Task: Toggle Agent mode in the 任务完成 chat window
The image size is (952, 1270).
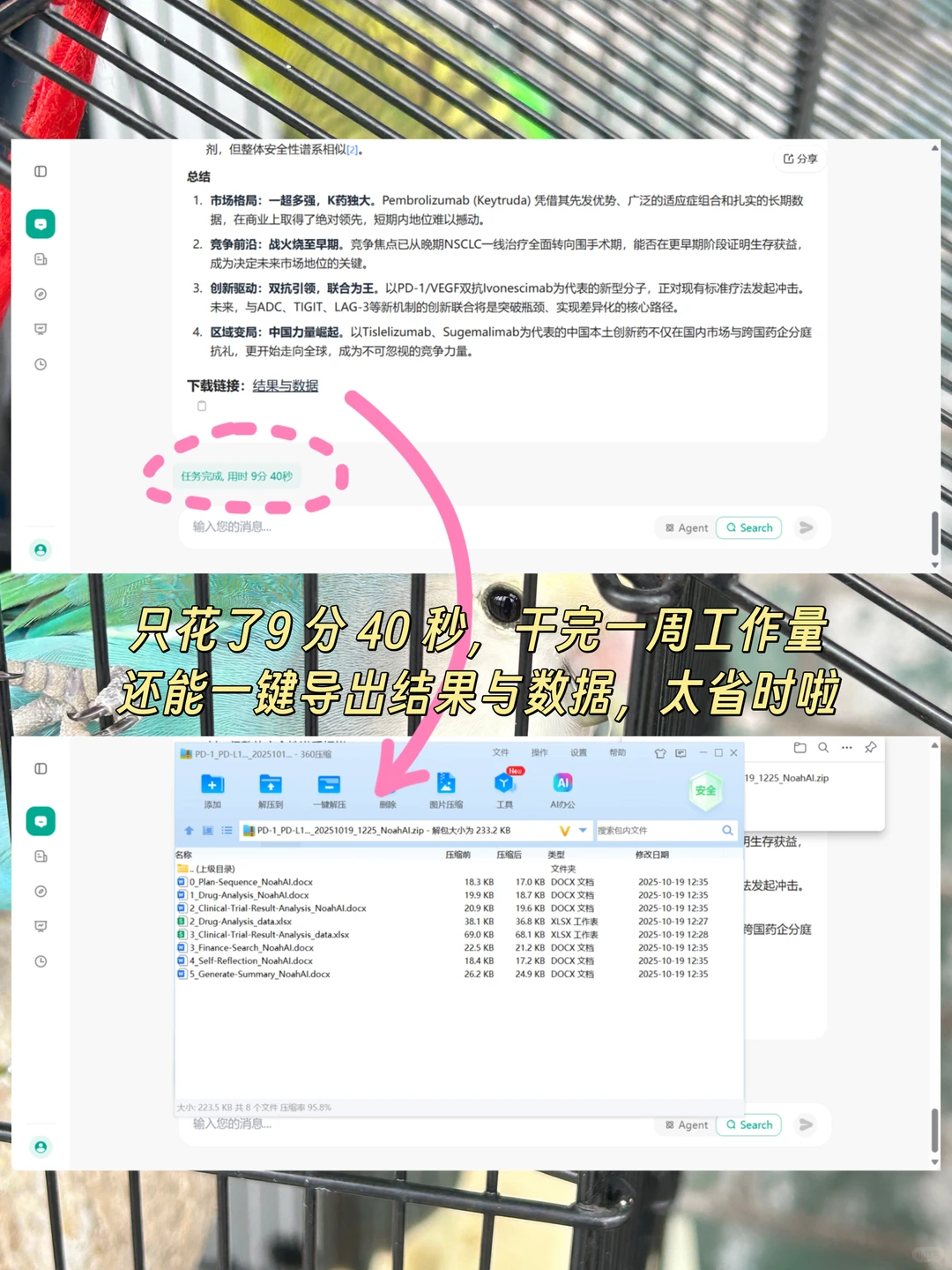Action: pos(687,527)
